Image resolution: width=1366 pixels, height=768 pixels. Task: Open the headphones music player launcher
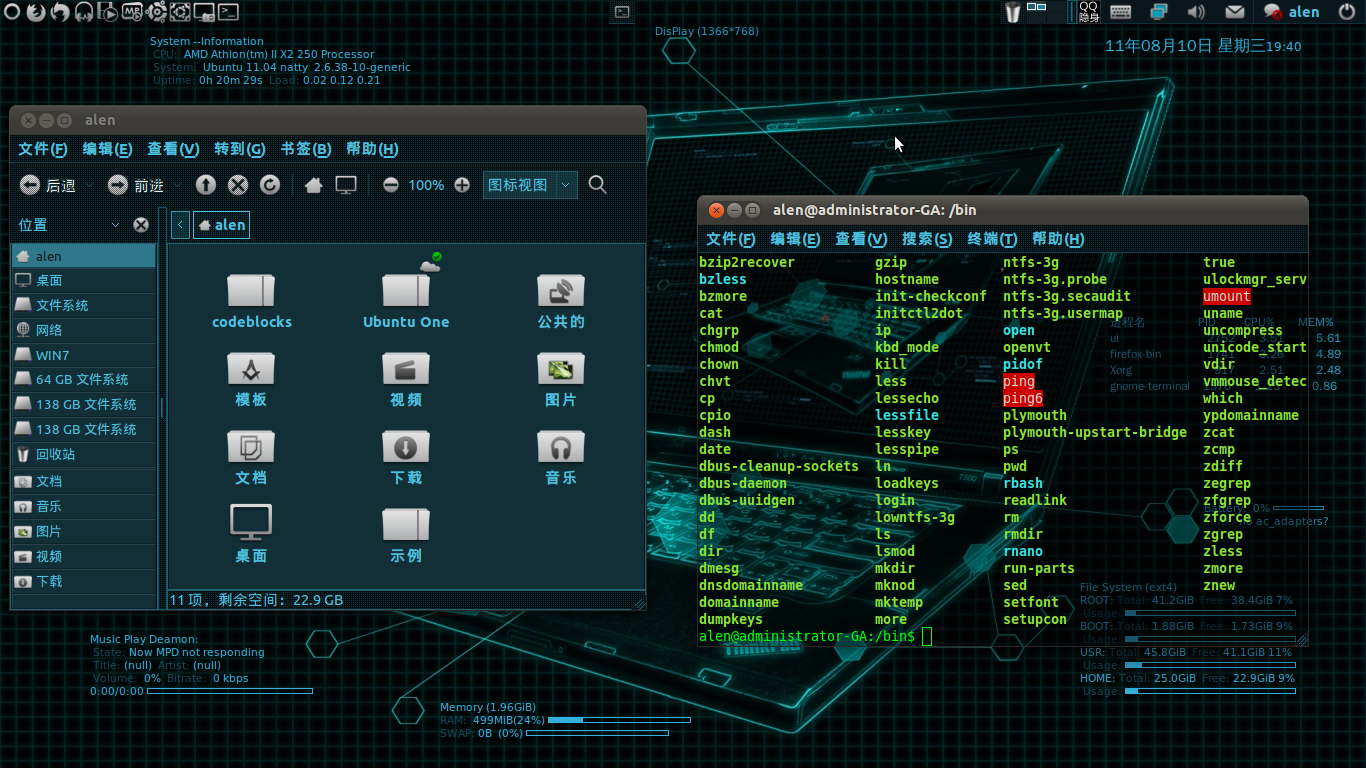(x=84, y=12)
